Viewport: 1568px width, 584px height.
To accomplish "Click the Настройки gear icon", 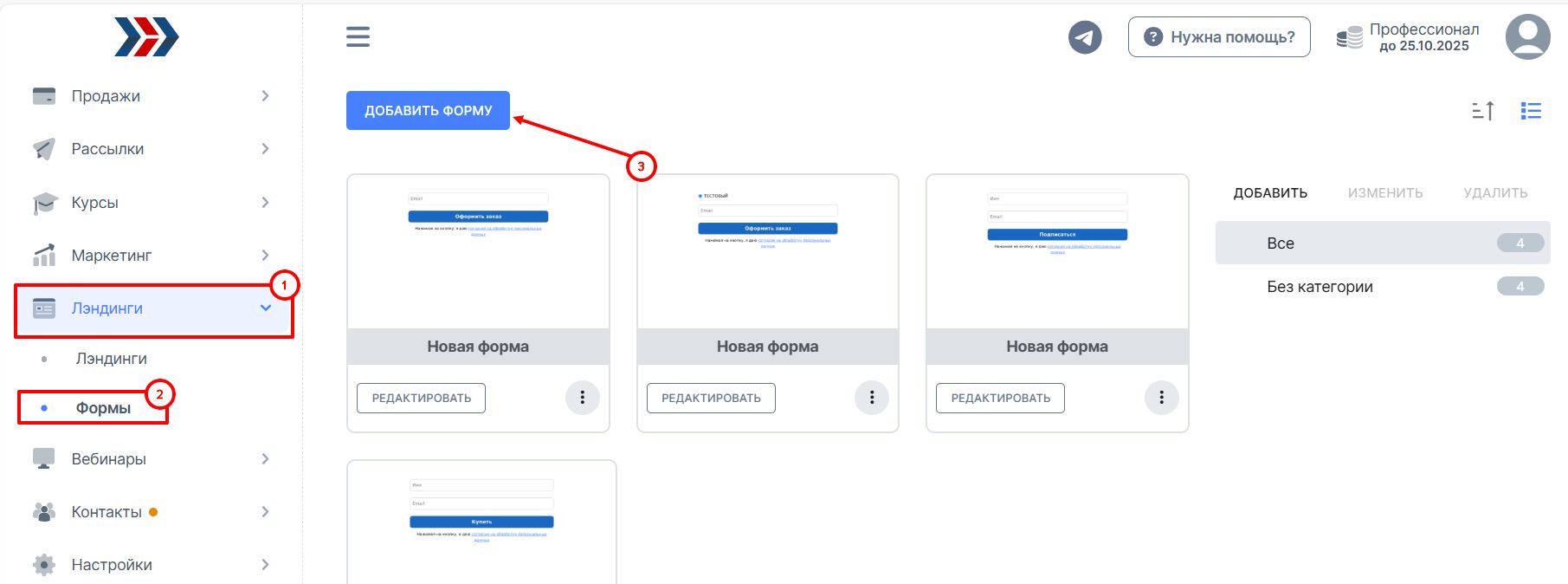I will tap(43, 565).
